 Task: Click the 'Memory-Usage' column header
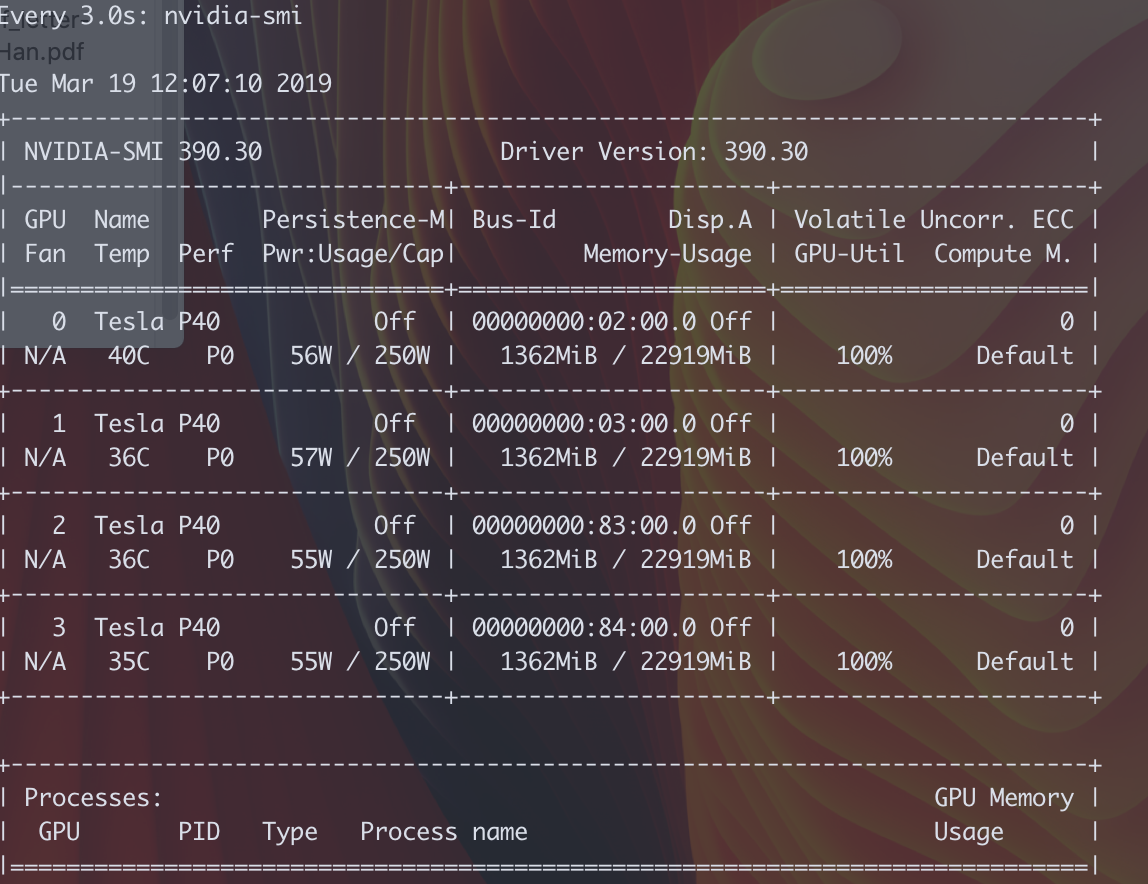[x=668, y=254]
